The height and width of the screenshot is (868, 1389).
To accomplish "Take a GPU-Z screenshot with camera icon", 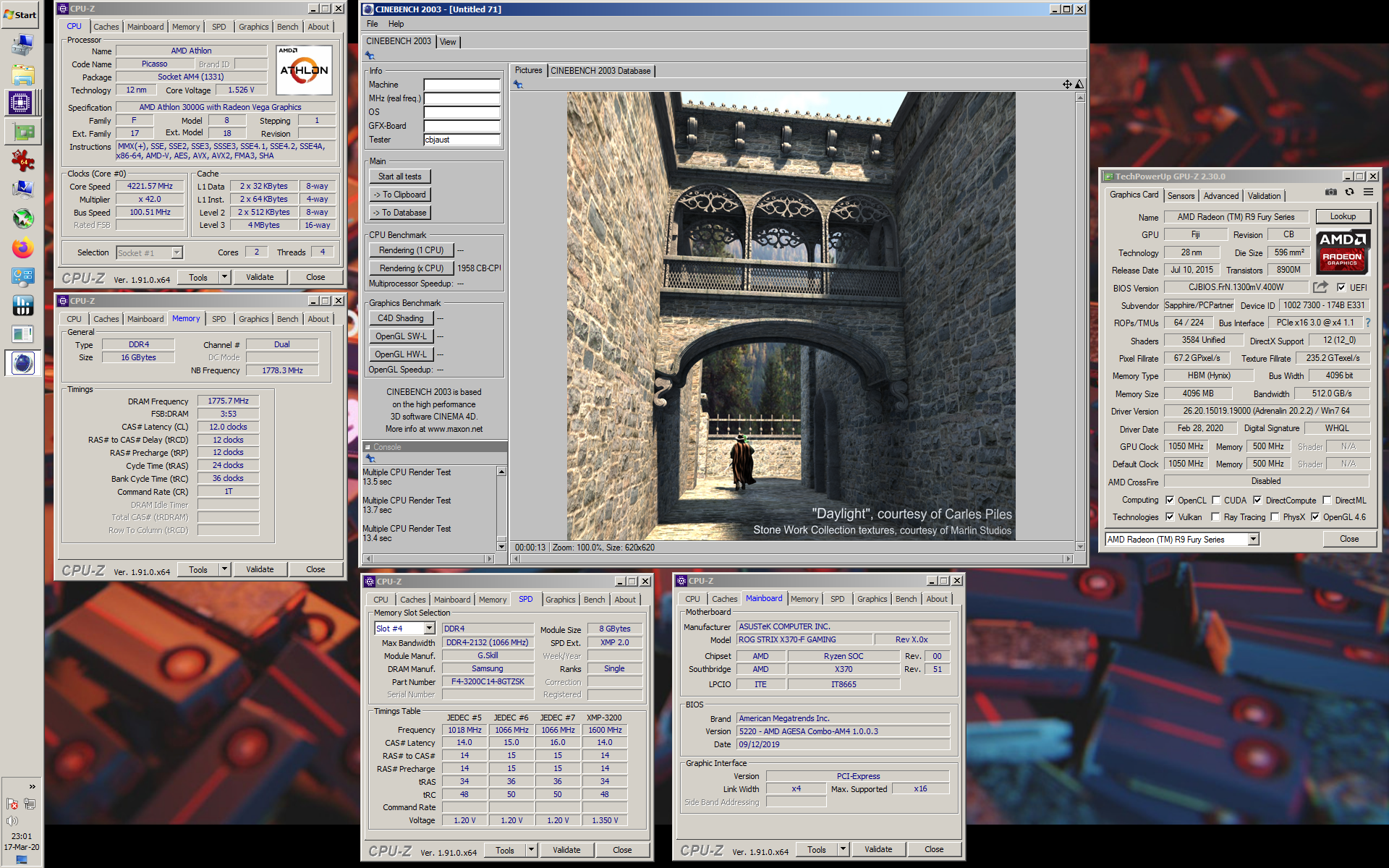I will [x=1330, y=192].
